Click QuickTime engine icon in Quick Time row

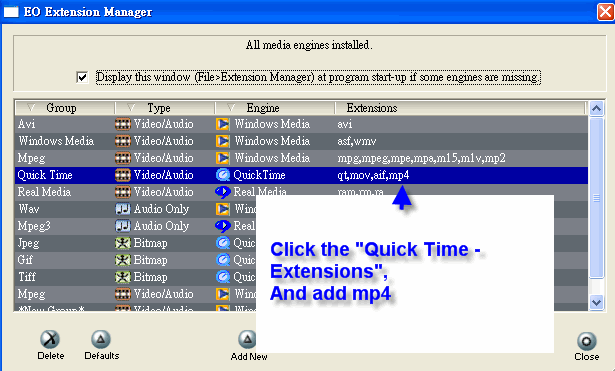pyautogui.click(x=223, y=175)
